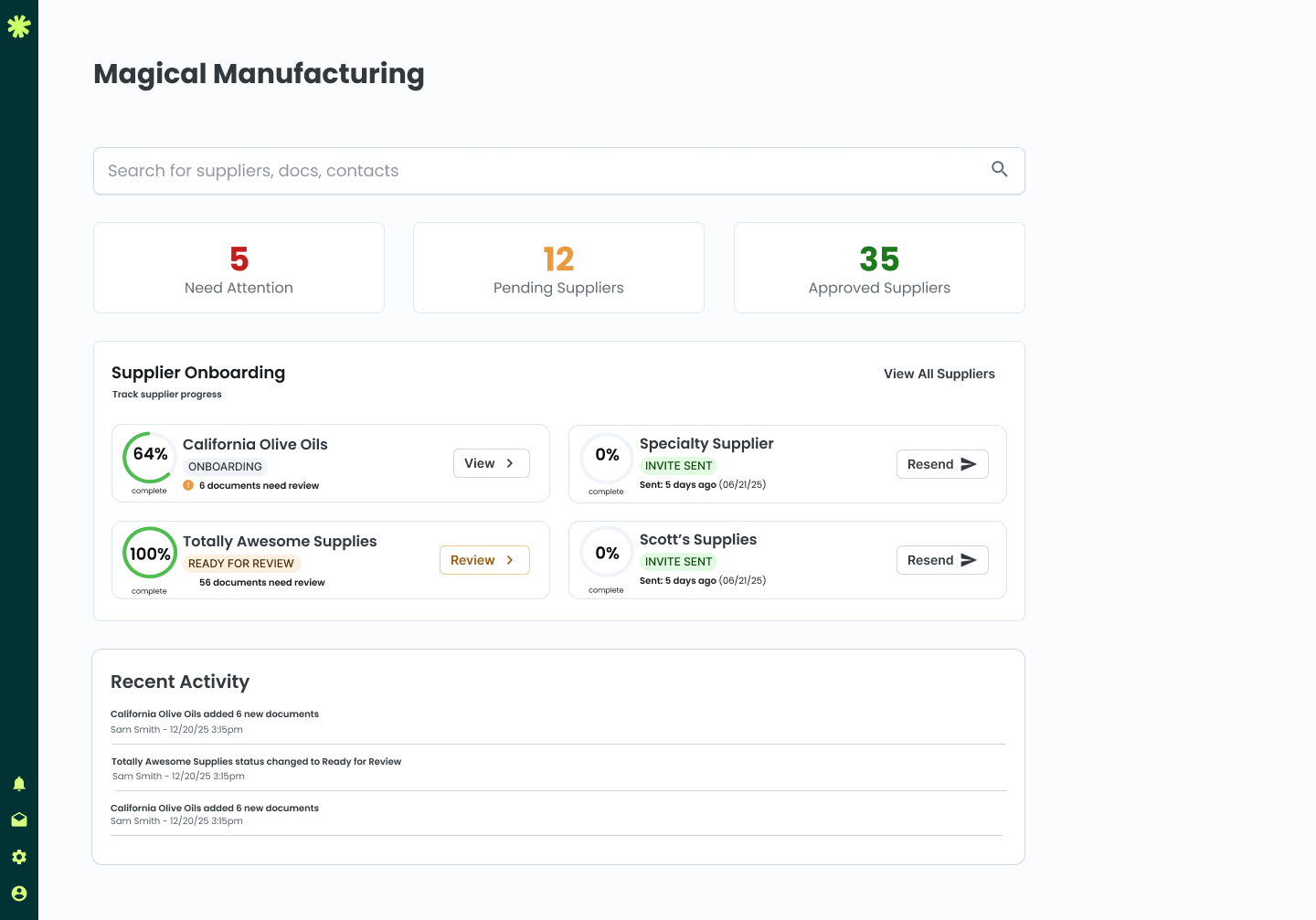Open the inbox envelope icon
This screenshot has height=920, width=1316.
pos(19,820)
